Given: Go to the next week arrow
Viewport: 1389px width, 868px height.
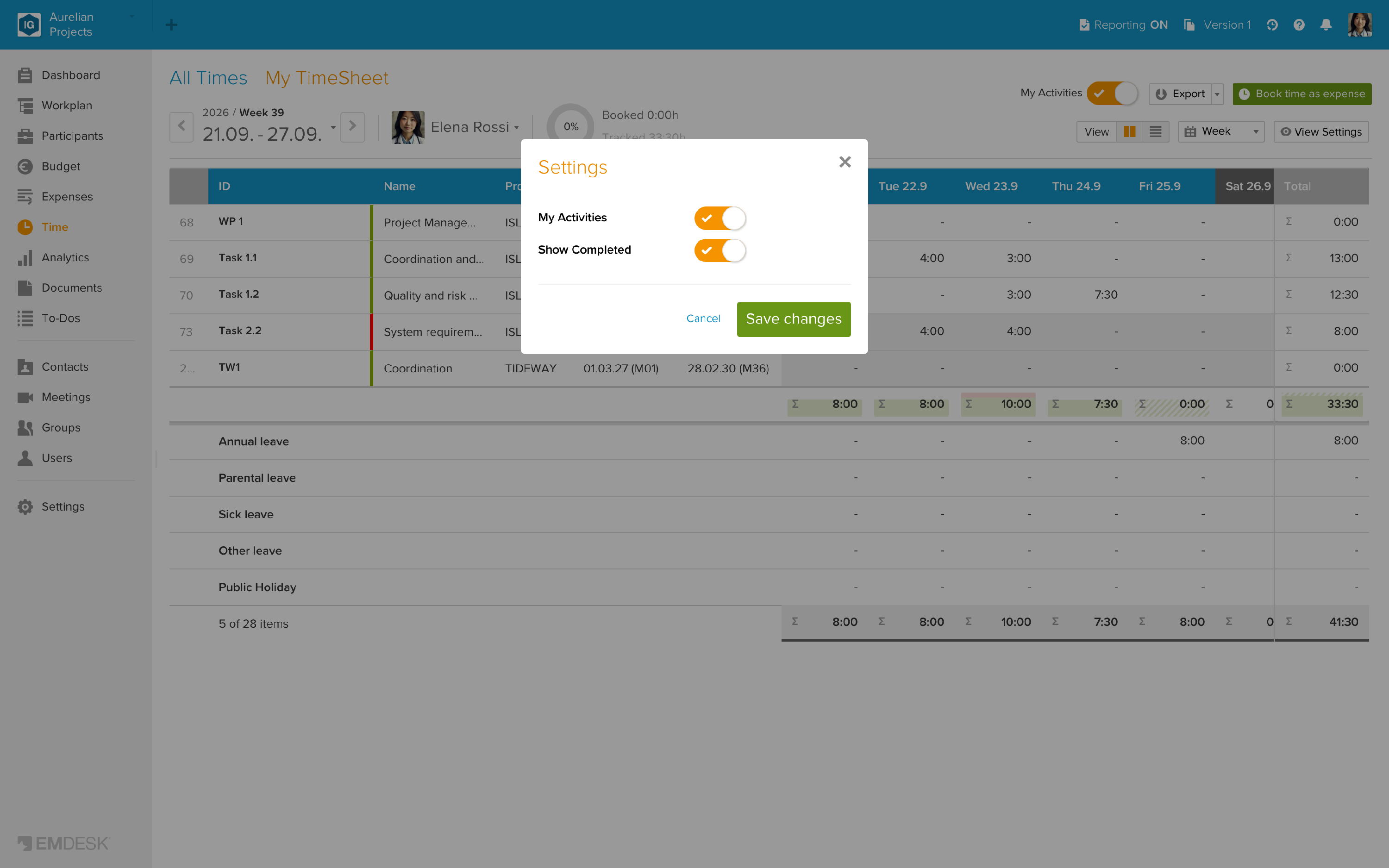Looking at the screenshot, I should [352, 127].
